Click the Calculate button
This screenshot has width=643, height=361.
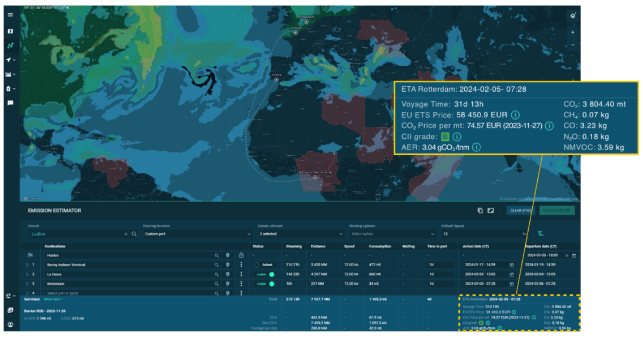point(556,210)
